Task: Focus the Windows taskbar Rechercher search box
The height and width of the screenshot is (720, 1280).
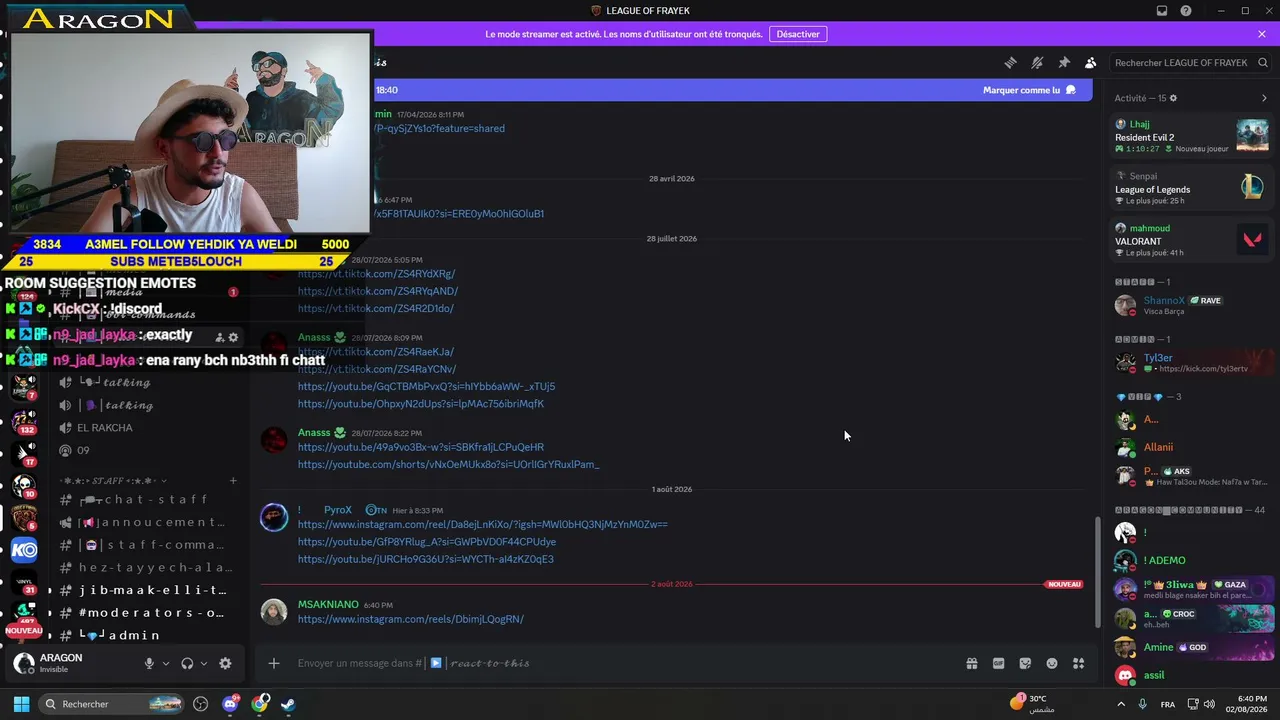Action: coord(112,704)
